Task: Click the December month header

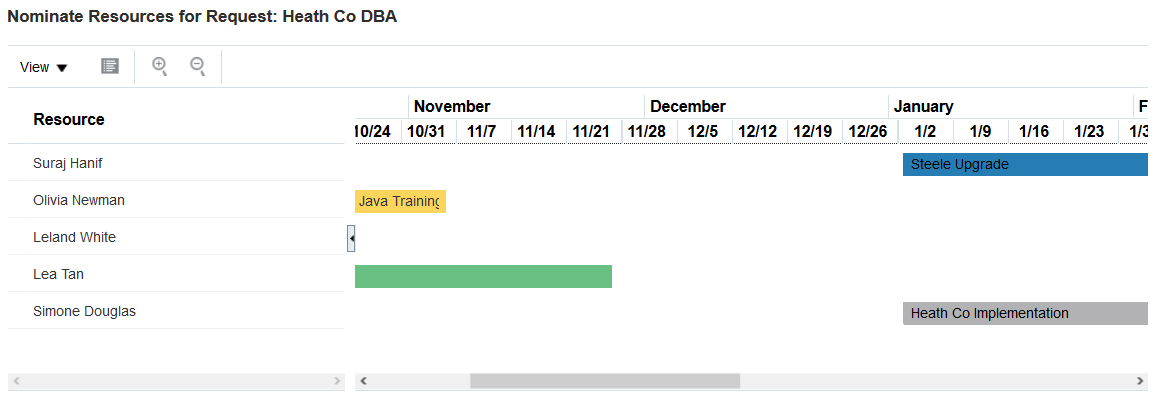Action: click(x=688, y=106)
